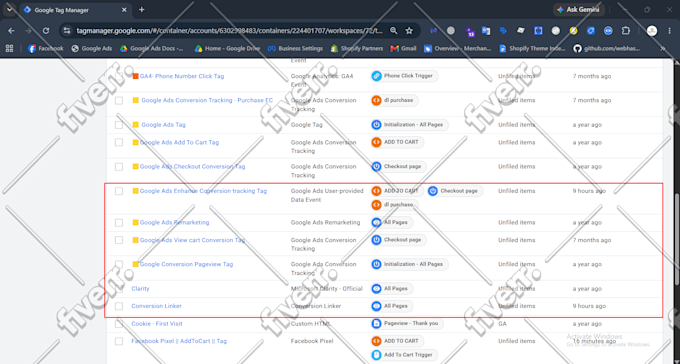Open the Shopify Partners bookmark
Viewport: 680px width, 364px height.
coord(356,49)
